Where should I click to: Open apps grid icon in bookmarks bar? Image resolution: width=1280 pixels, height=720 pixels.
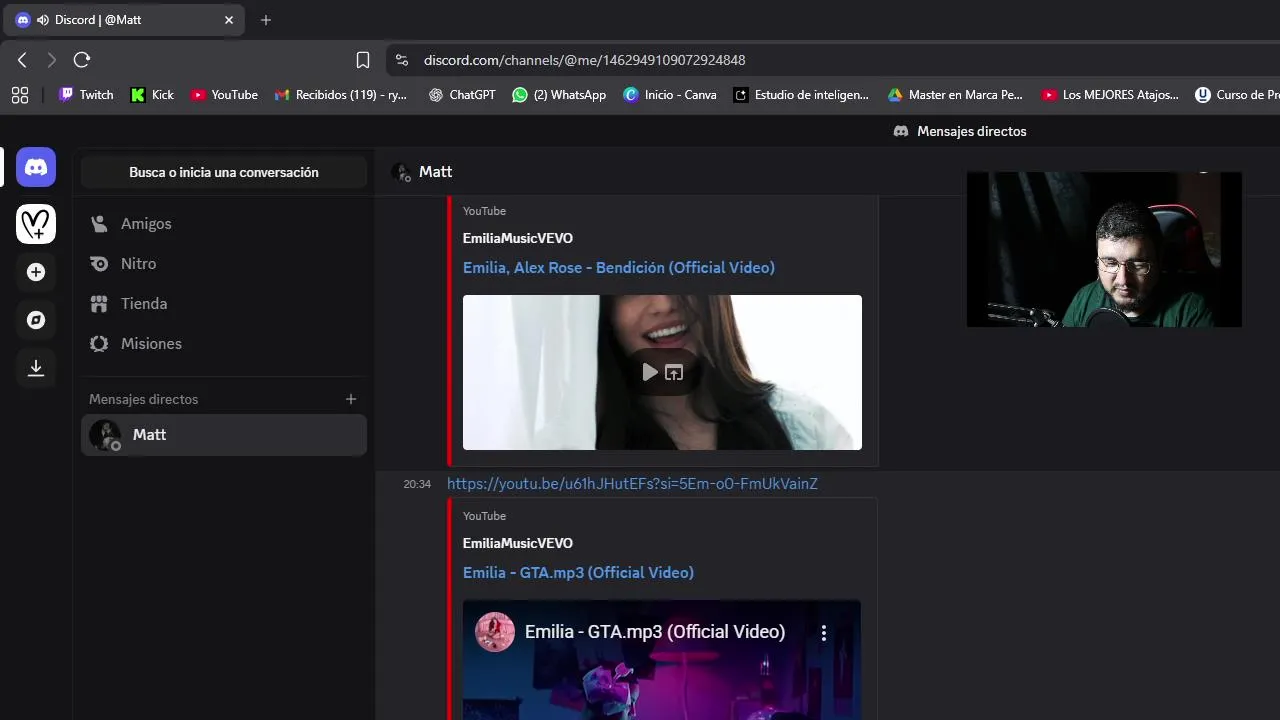click(x=20, y=95)
